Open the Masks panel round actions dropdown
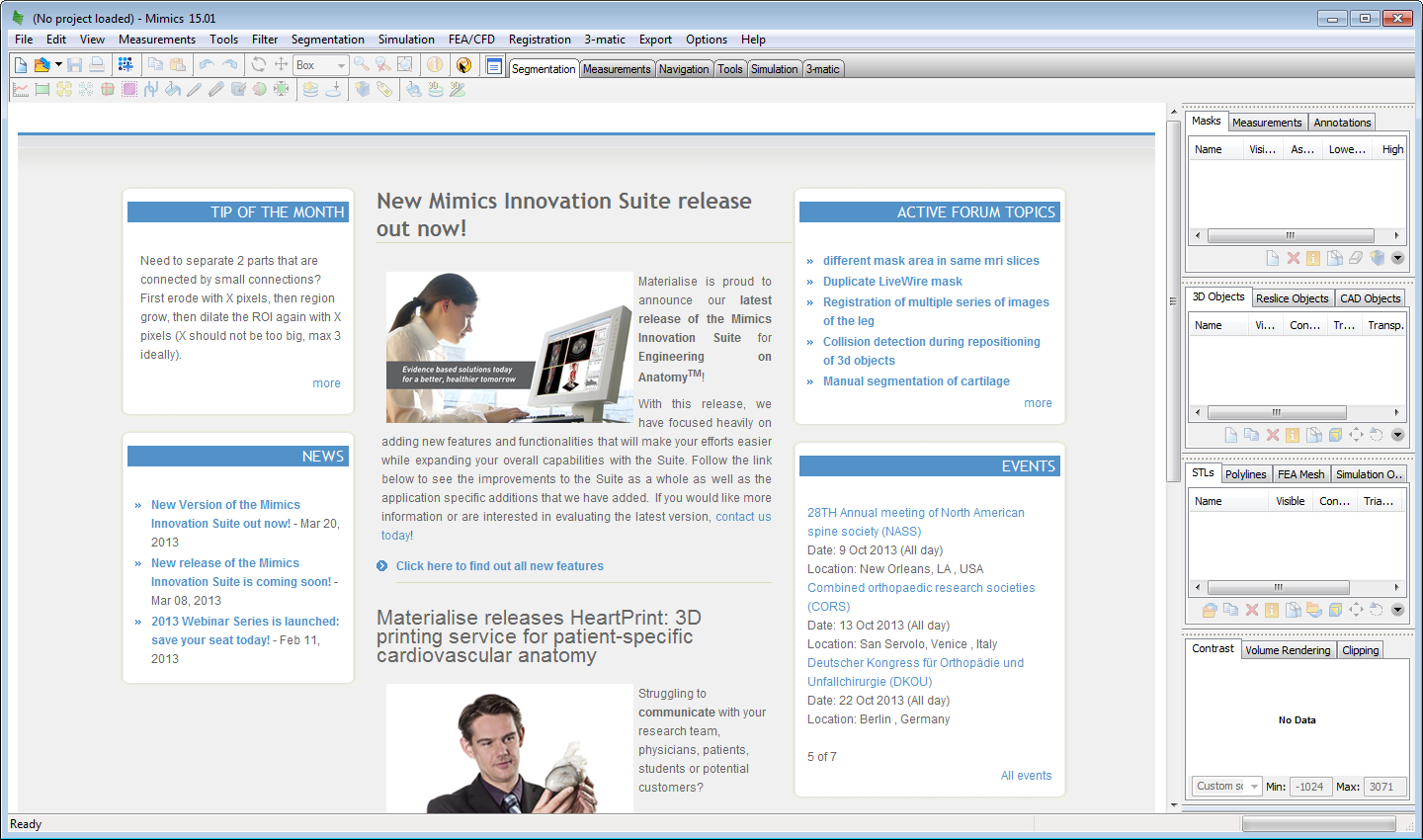1423x840 pixels. [x=1397, y=258]
